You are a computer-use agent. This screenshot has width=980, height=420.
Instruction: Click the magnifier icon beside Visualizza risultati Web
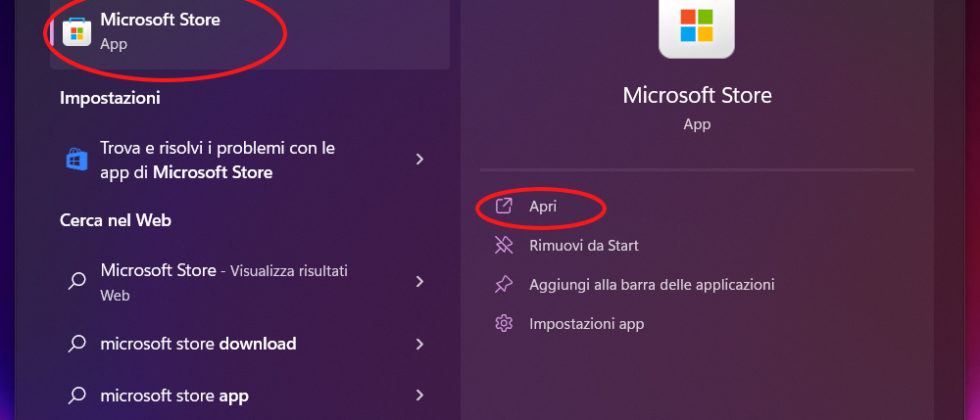pyautogui.click(x=77, y=282)
